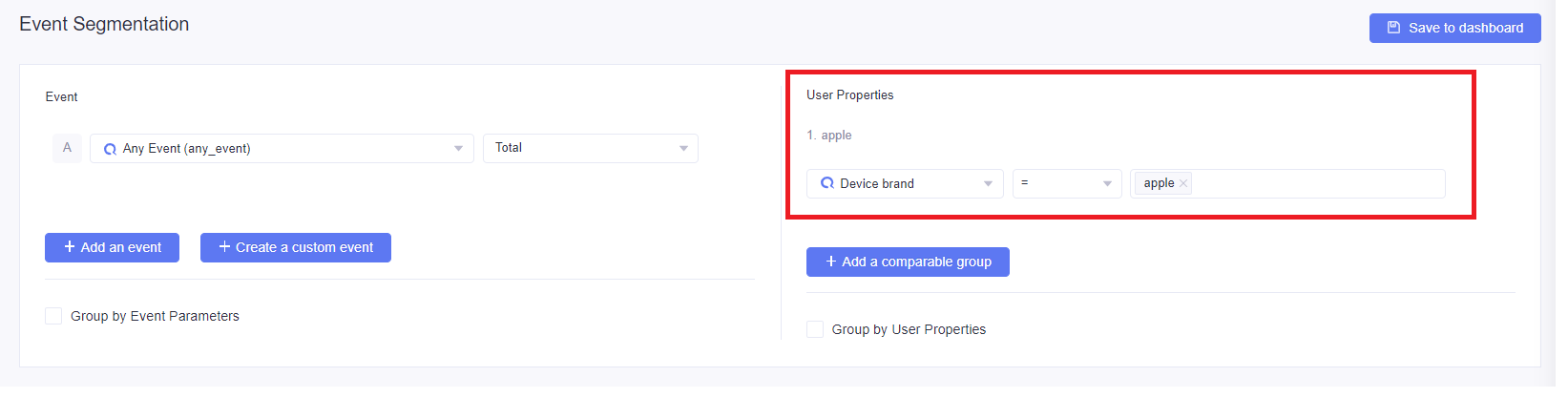Click the Add an event button

[112, 247]
